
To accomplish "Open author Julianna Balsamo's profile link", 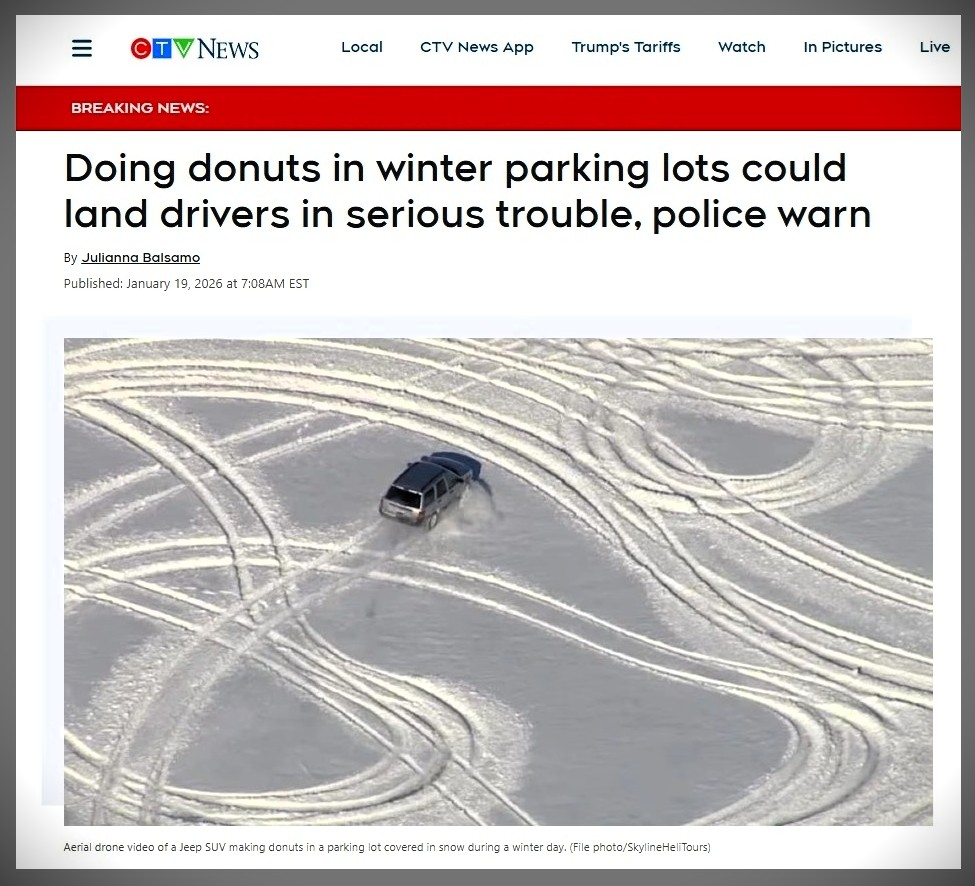I will pyautogui.click(x=141, y=257).
